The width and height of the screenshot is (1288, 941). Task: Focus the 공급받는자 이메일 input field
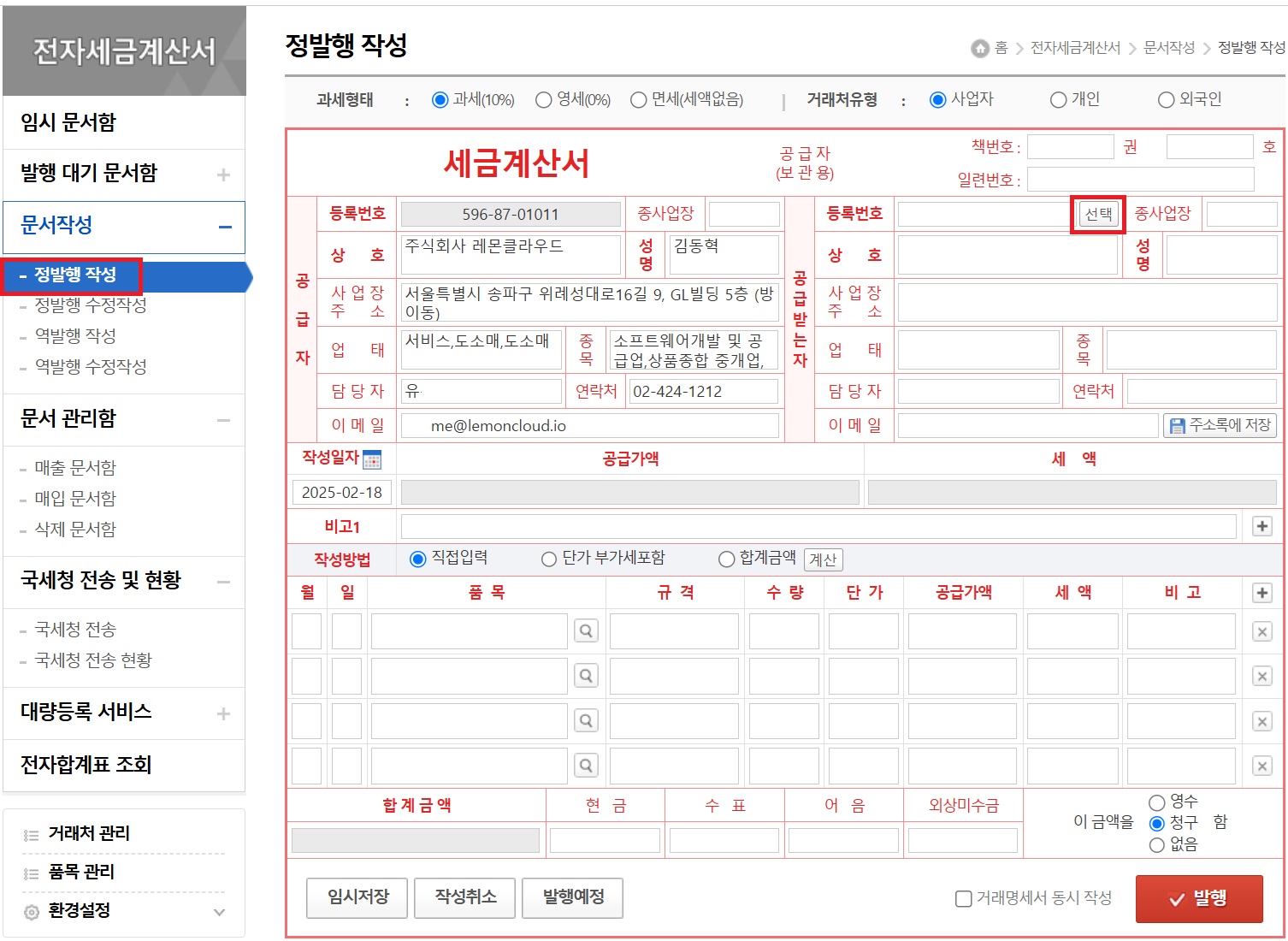point(1028,425)
